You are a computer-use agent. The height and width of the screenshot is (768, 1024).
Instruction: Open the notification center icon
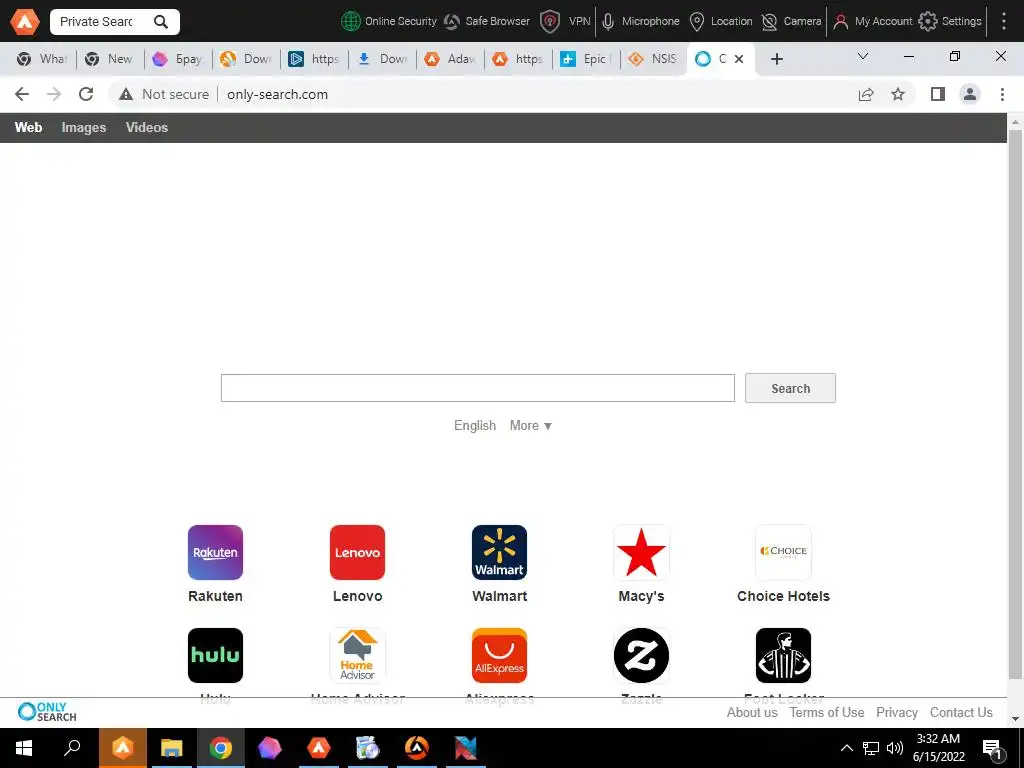tap(993, 749)
